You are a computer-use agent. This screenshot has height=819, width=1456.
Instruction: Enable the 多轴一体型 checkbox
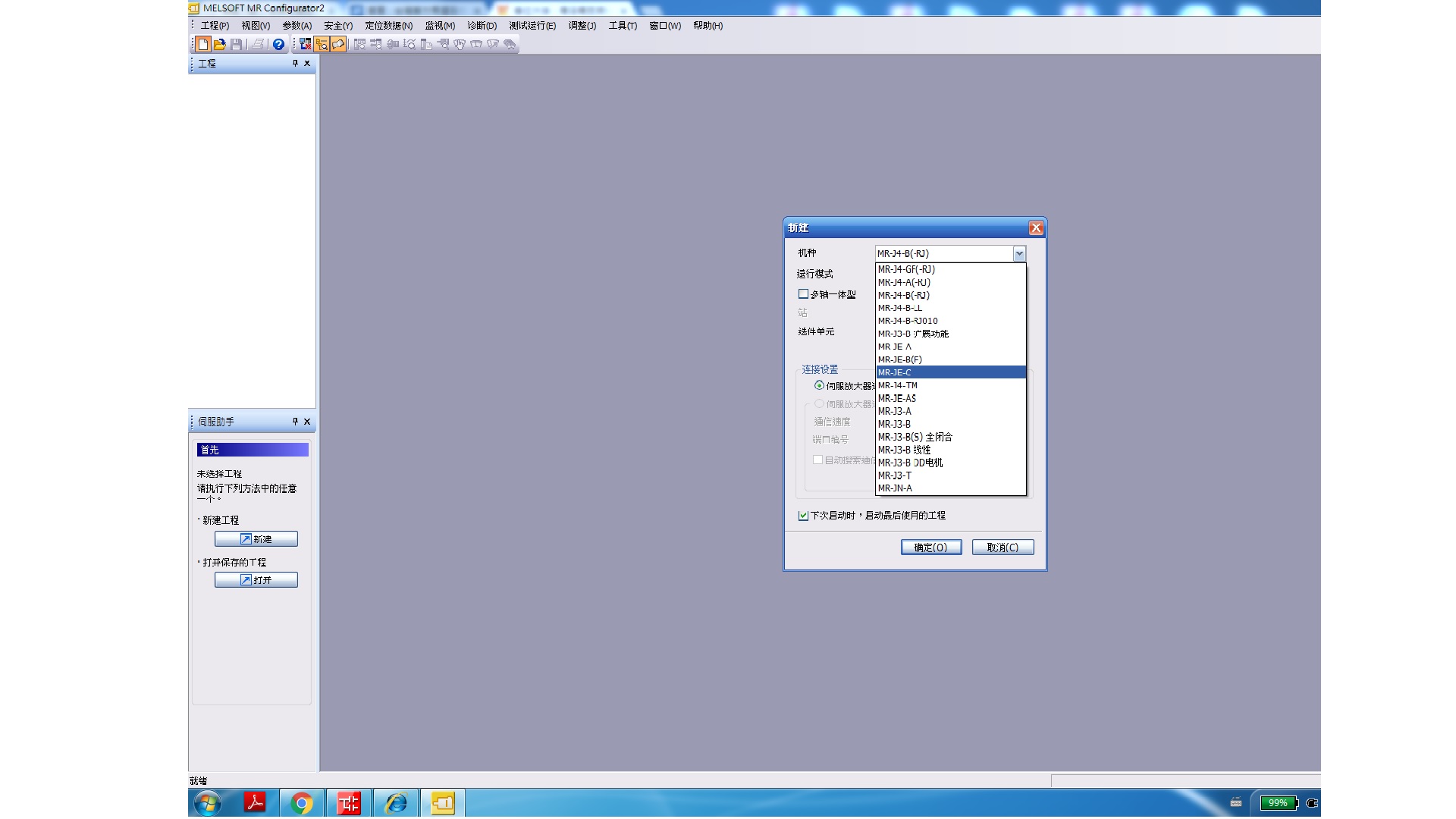803,294
